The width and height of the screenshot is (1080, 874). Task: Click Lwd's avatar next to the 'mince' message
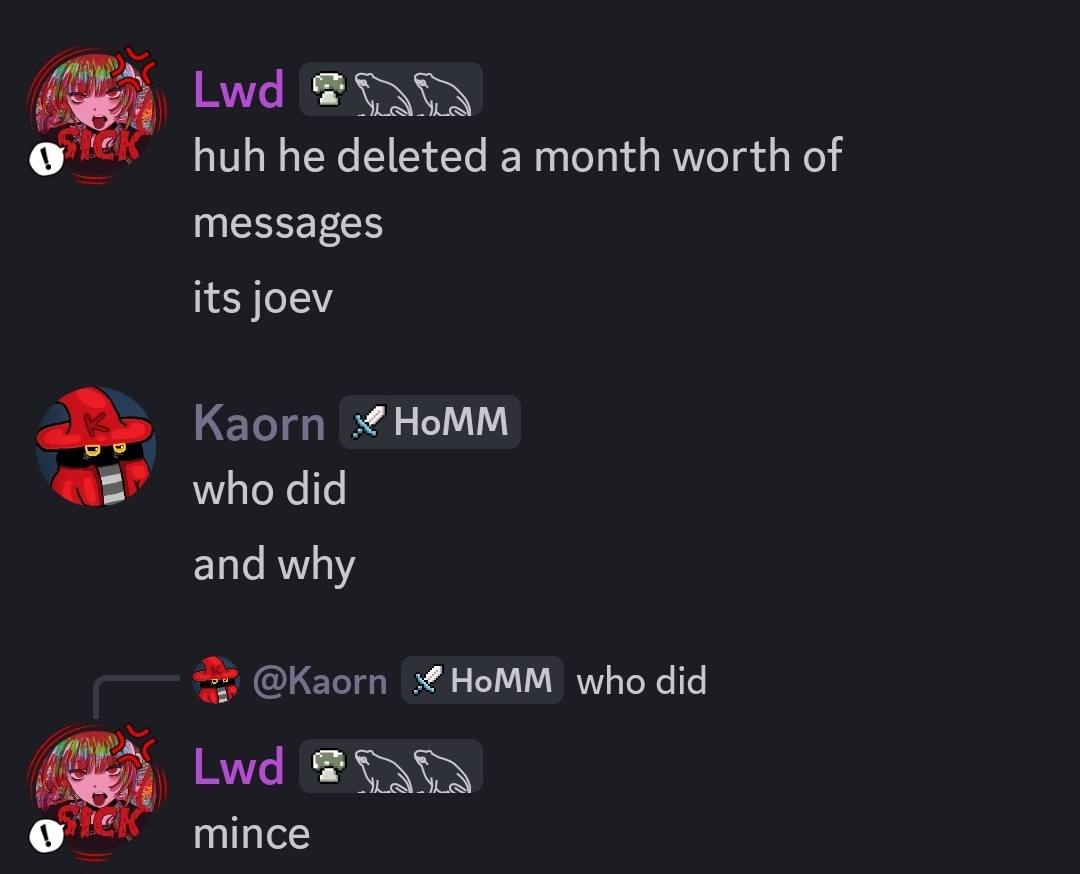click(96, 791)
